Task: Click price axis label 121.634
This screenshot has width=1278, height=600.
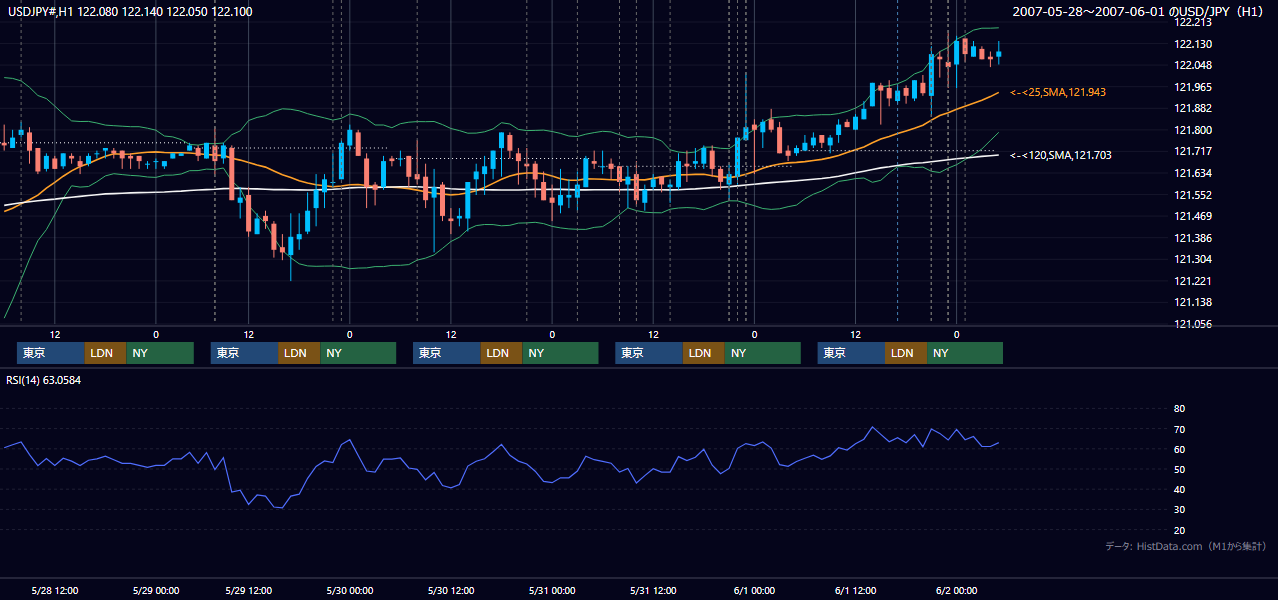Action: pos(1194,173)
